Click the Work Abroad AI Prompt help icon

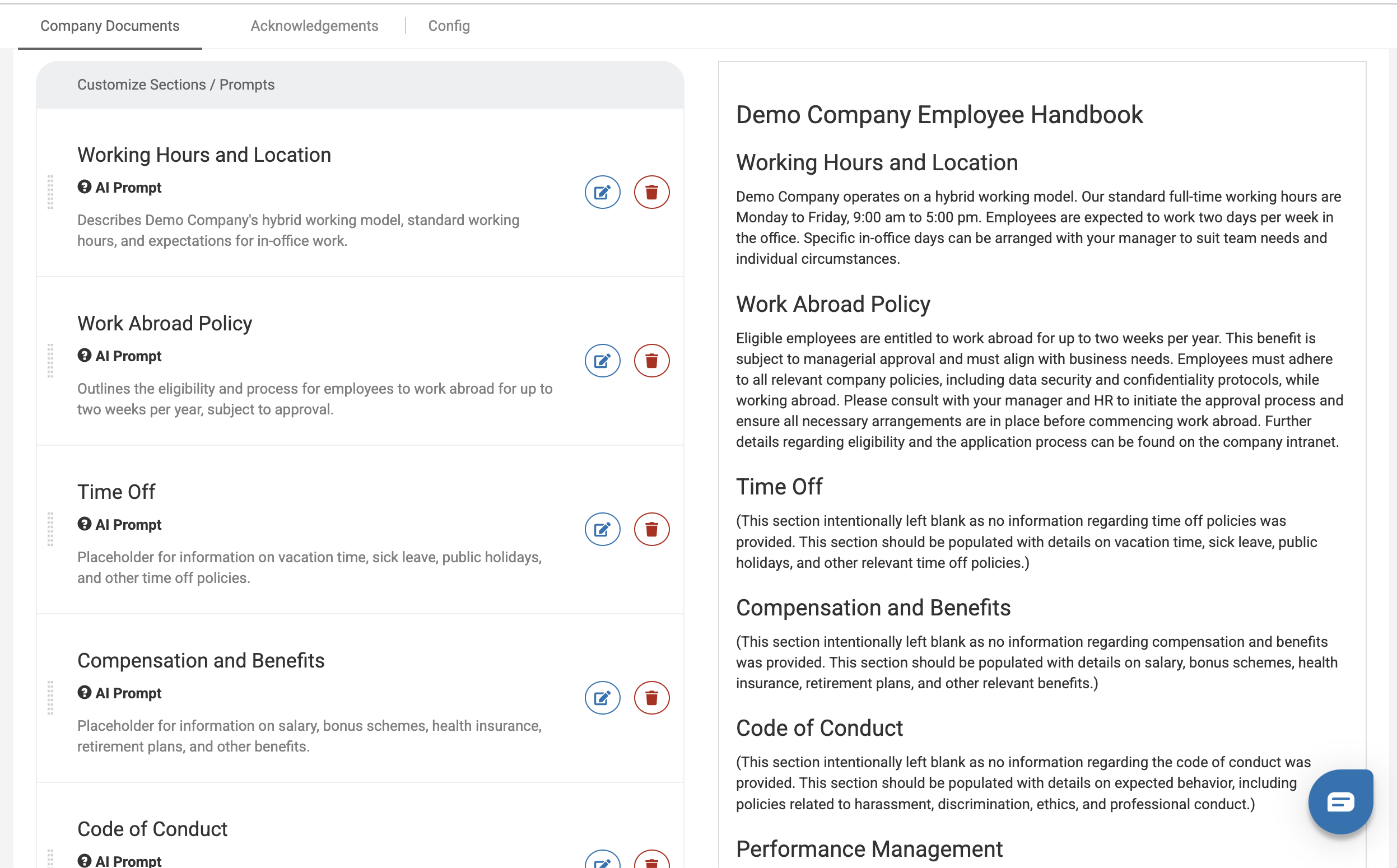click(x=85, y=356)
